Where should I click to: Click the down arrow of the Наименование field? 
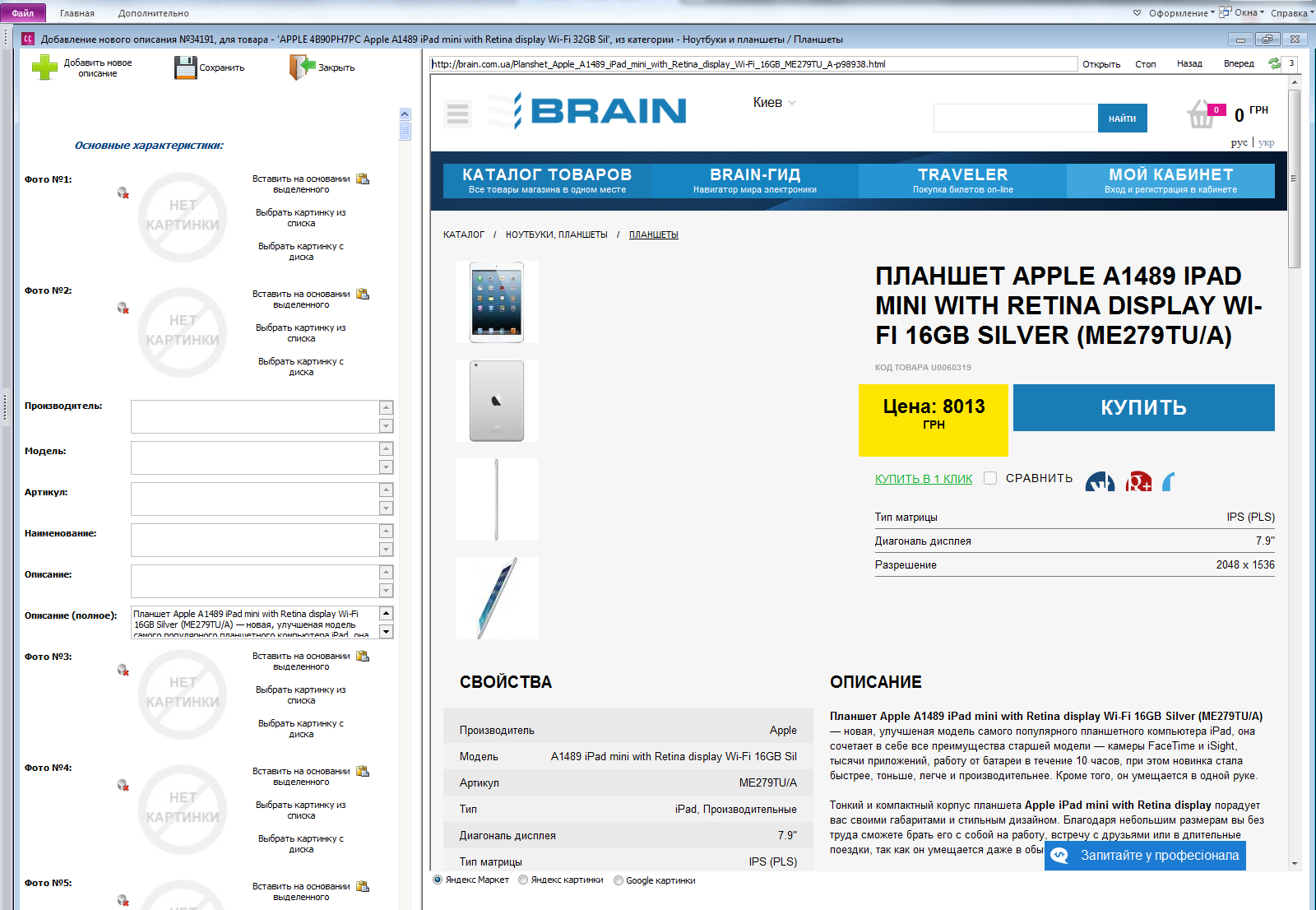[386, 549]
